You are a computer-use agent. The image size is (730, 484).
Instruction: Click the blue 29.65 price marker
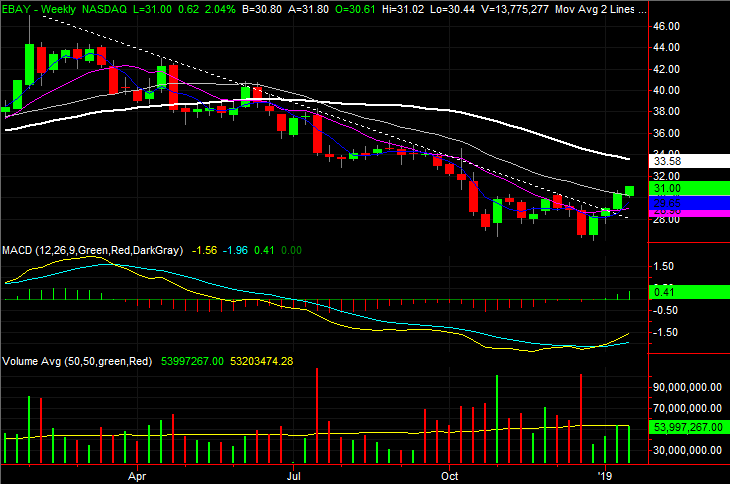(x=689, y=202)
